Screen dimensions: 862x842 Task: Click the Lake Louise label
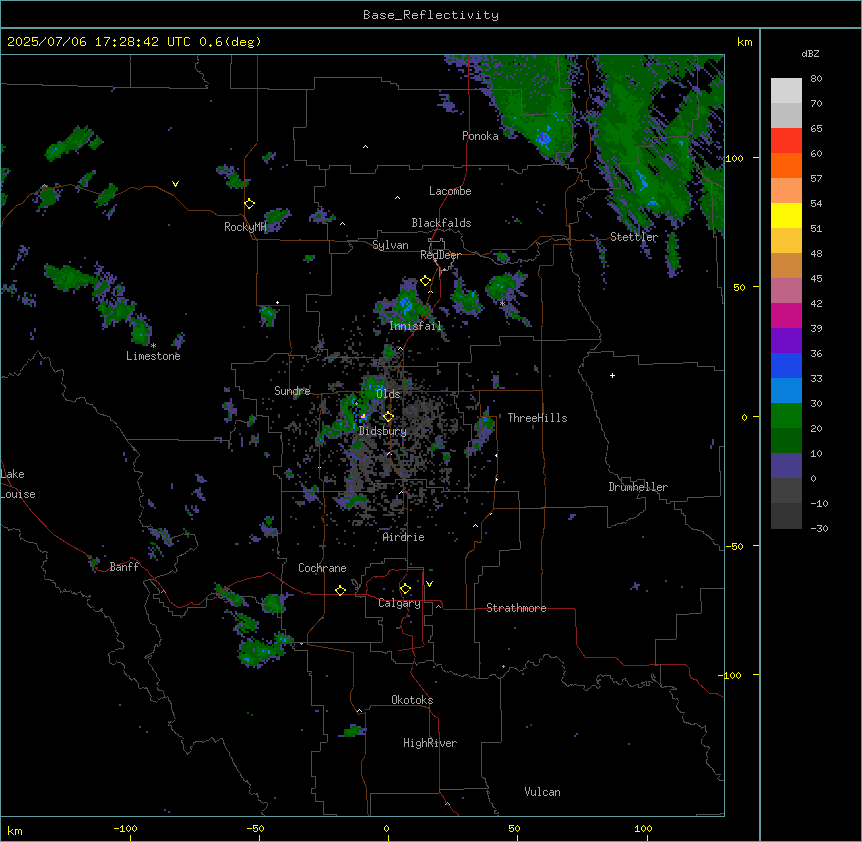click(18, 484)
